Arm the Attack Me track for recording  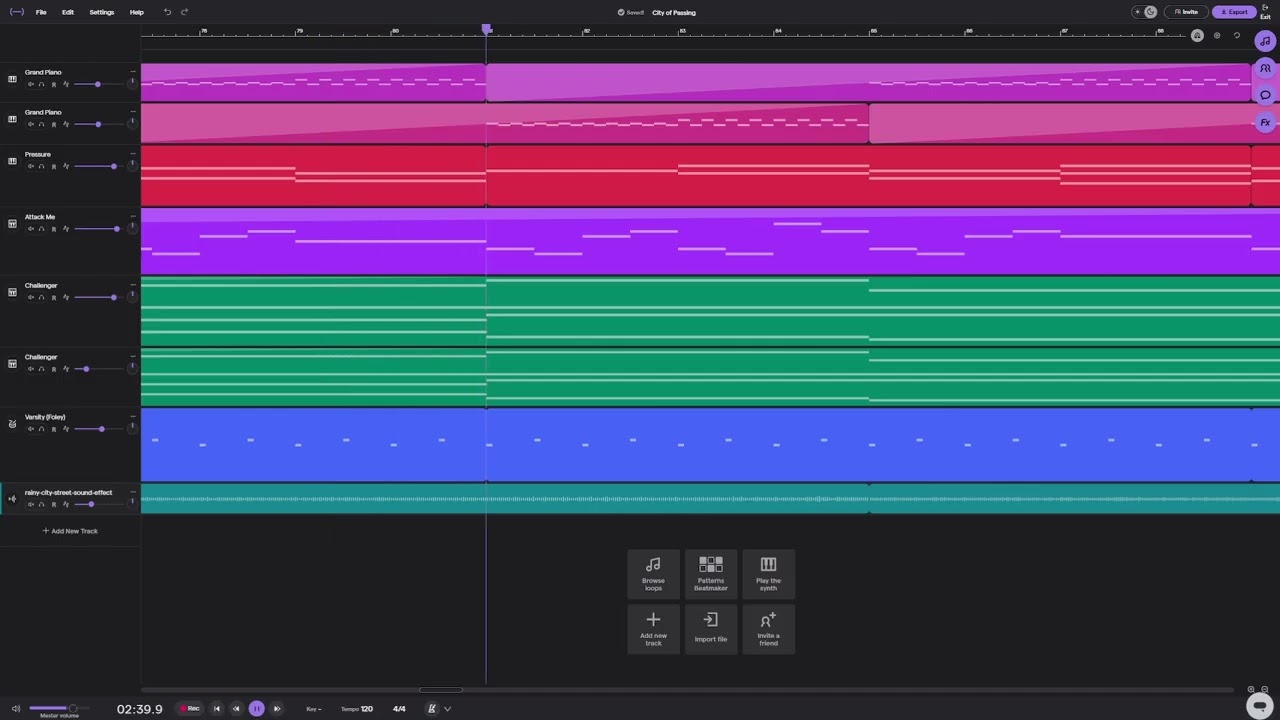(x=54, y=229)
